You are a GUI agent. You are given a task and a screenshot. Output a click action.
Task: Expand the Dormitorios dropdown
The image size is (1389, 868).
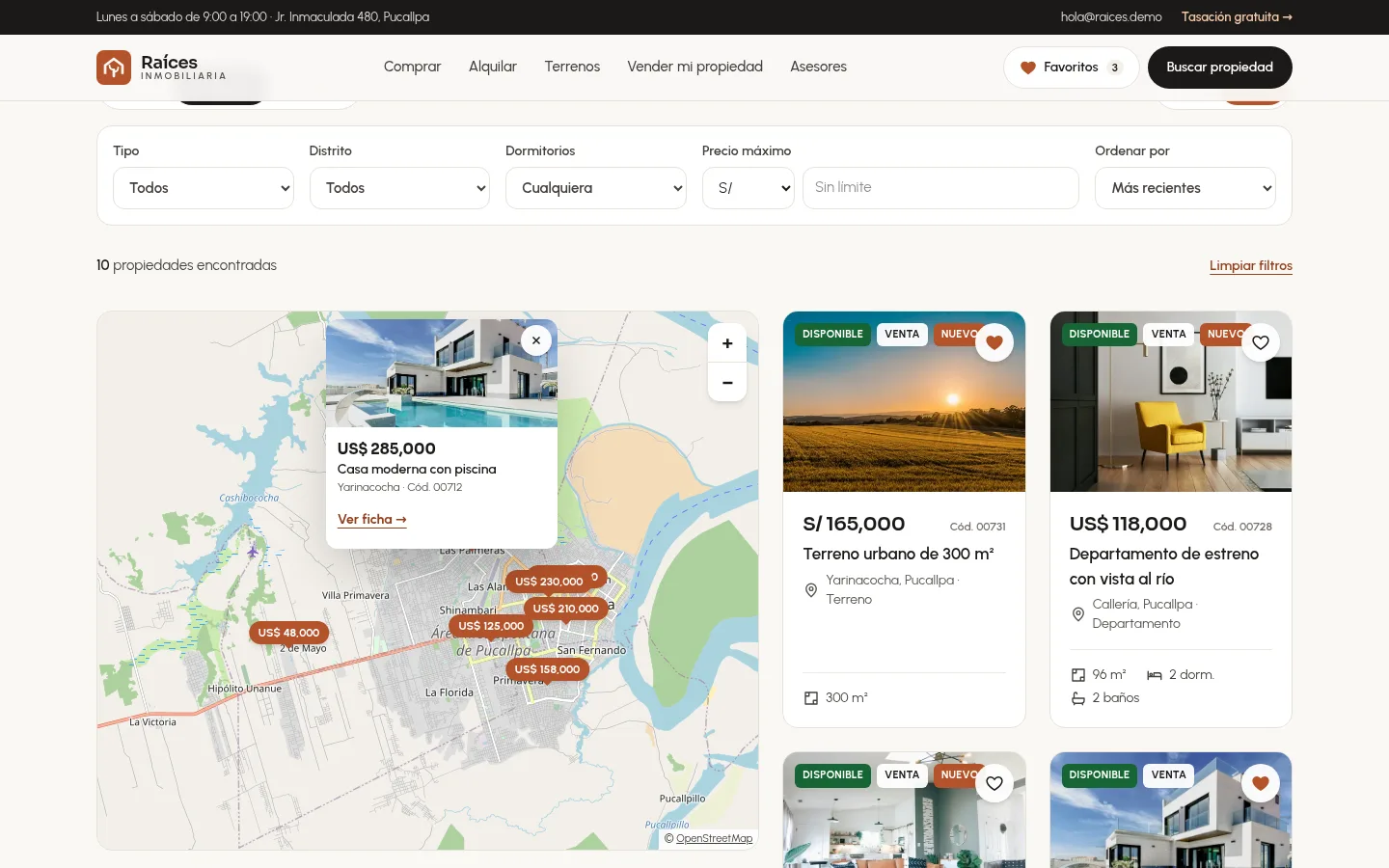pyautogui.click(x=596, y=188)
